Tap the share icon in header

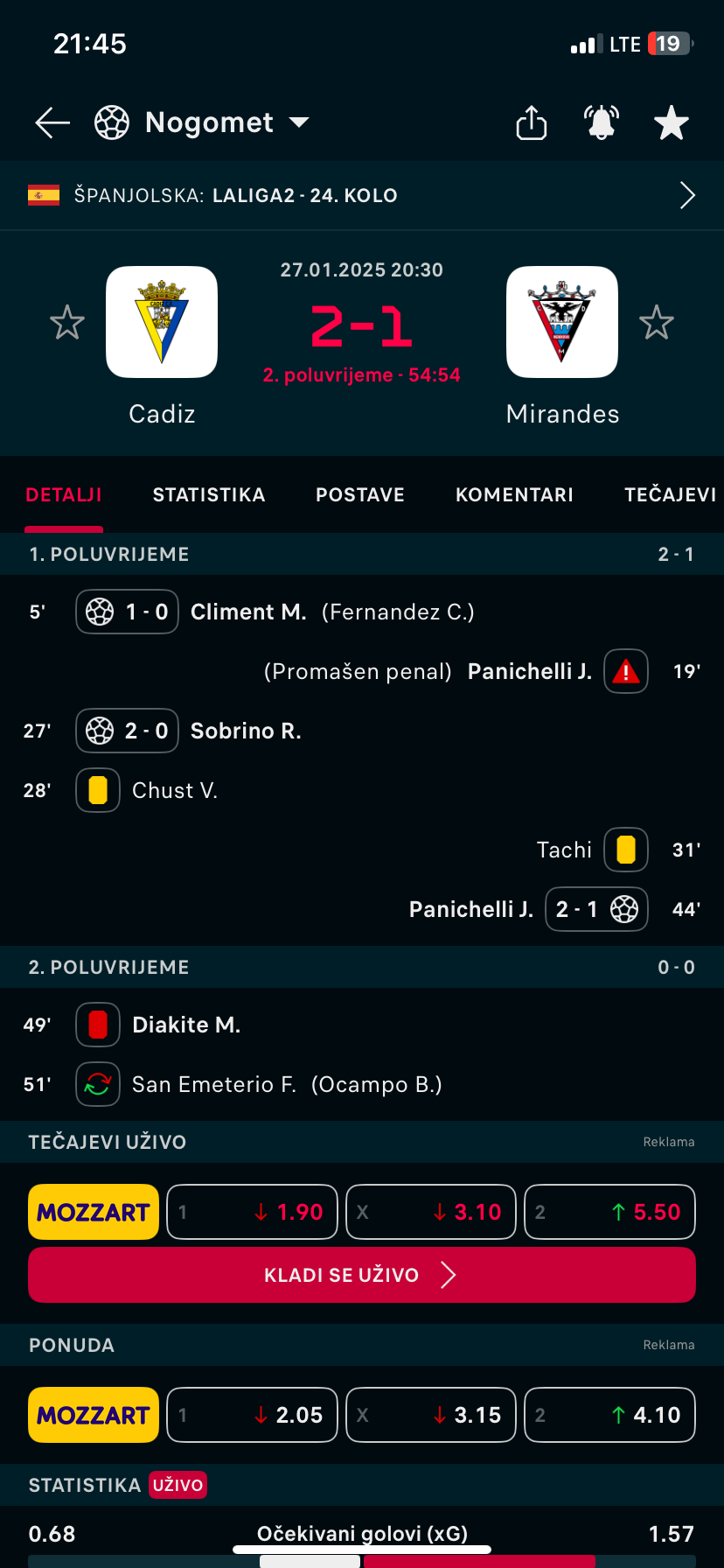click(x=531, y=122)
